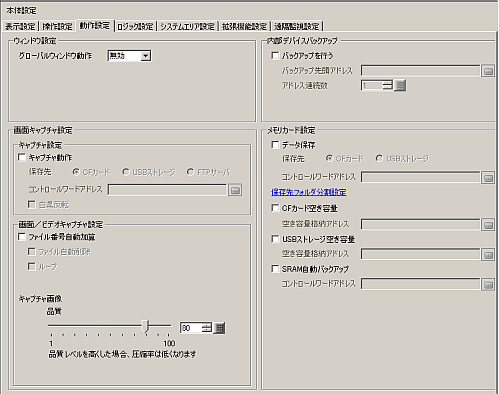This screenshot has height=394, width=500.
Task: Click the 品質 slider thumb
Action: click(x=145, y=326)
